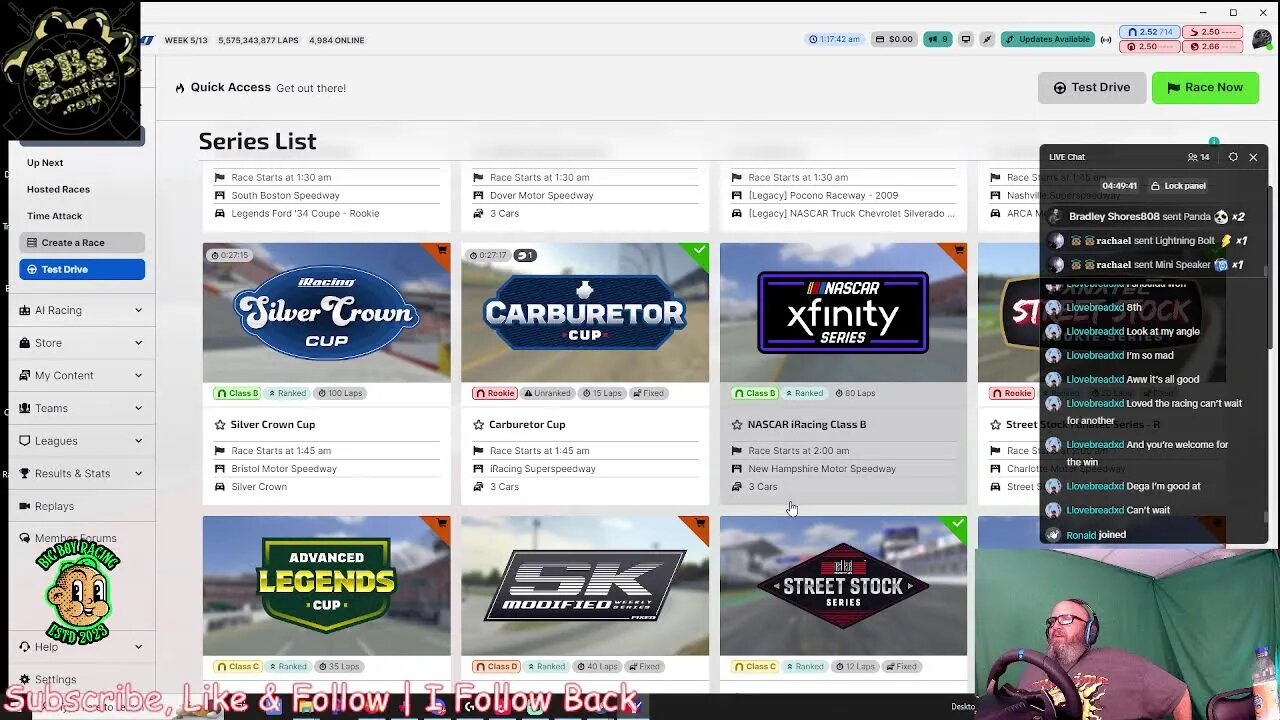Select Time Attack in the sidebar
The image size is (1280, 720).
54,216
